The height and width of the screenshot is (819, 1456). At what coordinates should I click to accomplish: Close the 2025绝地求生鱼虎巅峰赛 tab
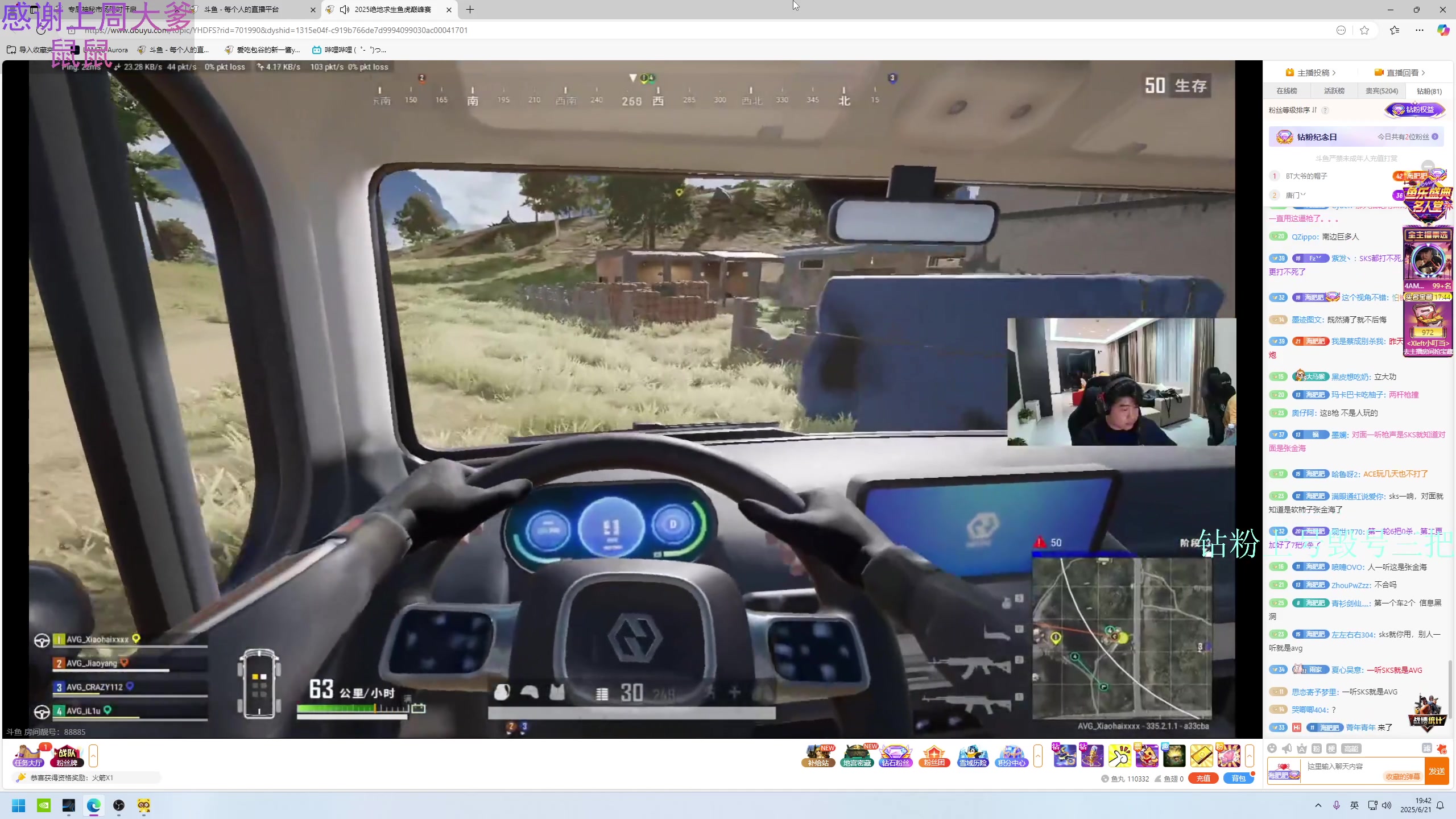pos(449,10)
